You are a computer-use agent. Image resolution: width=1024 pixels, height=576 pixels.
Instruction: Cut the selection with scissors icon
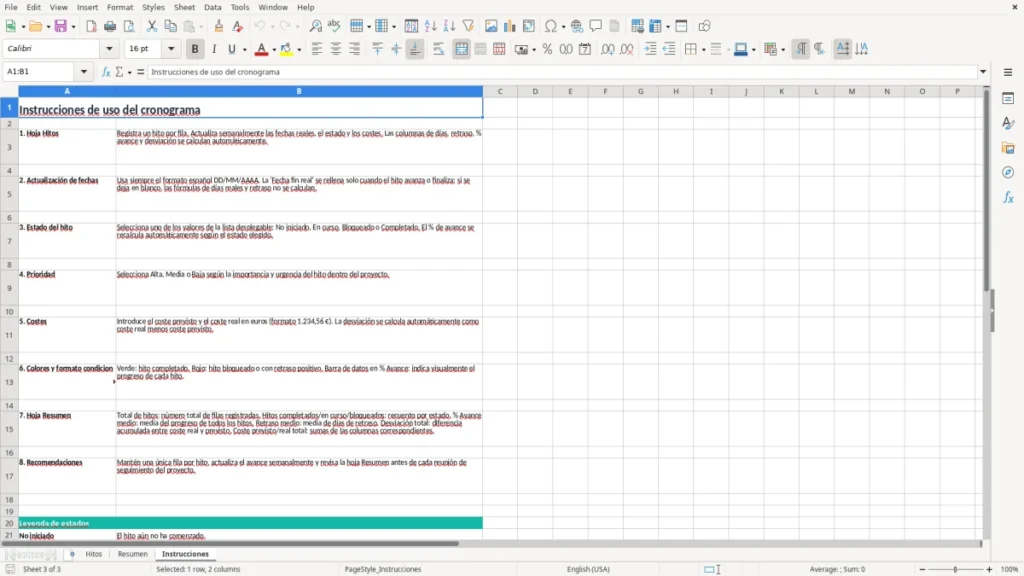[x=152, y=26]
